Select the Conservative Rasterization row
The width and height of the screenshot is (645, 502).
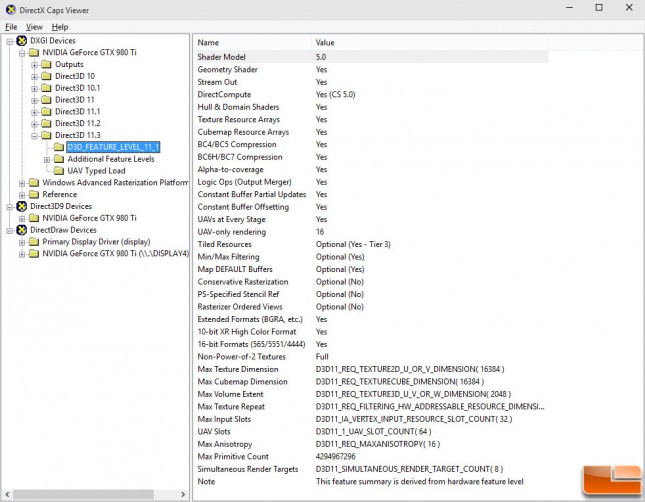click(x=371, y=282)
